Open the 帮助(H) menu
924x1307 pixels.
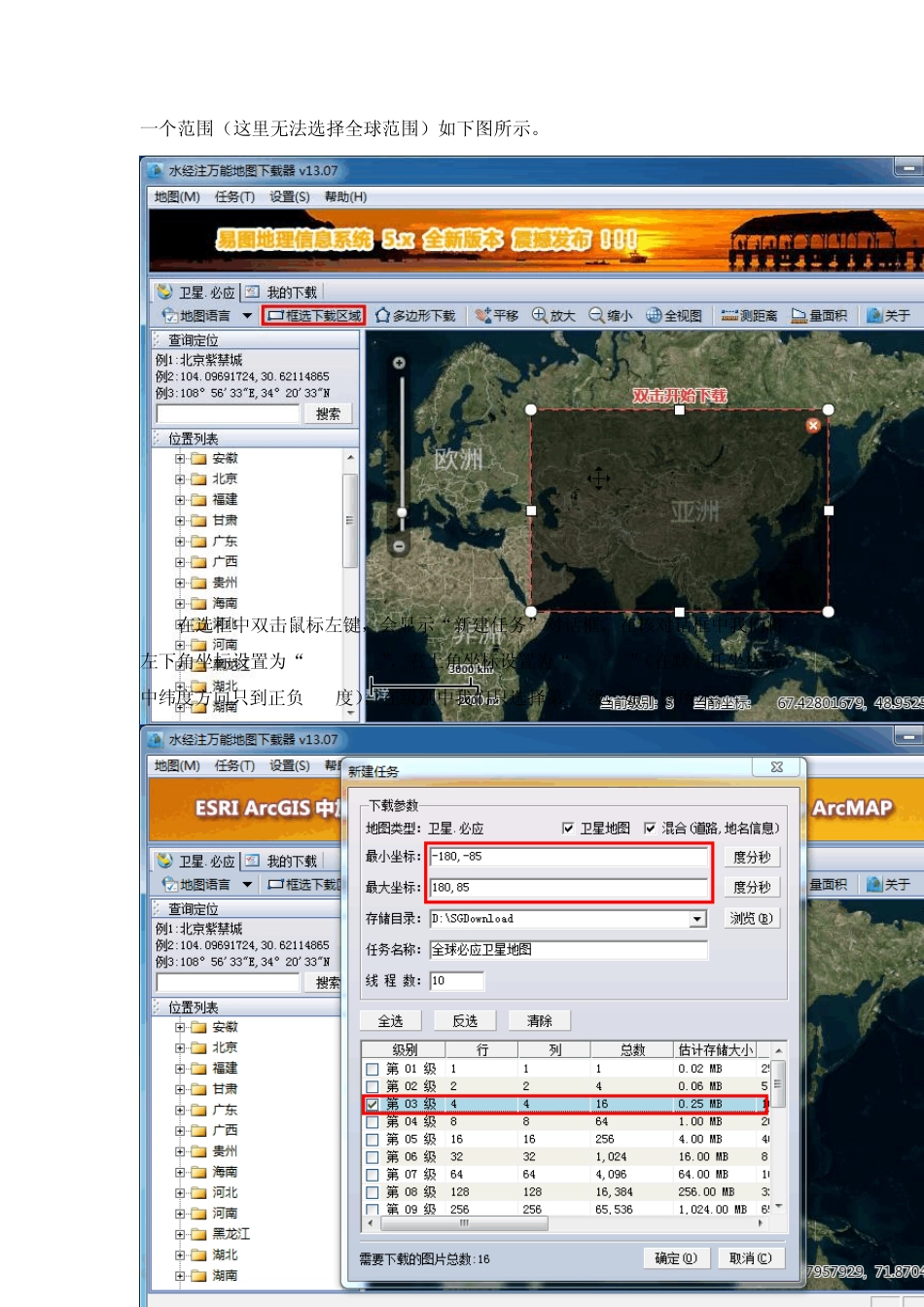coord(346,197)
